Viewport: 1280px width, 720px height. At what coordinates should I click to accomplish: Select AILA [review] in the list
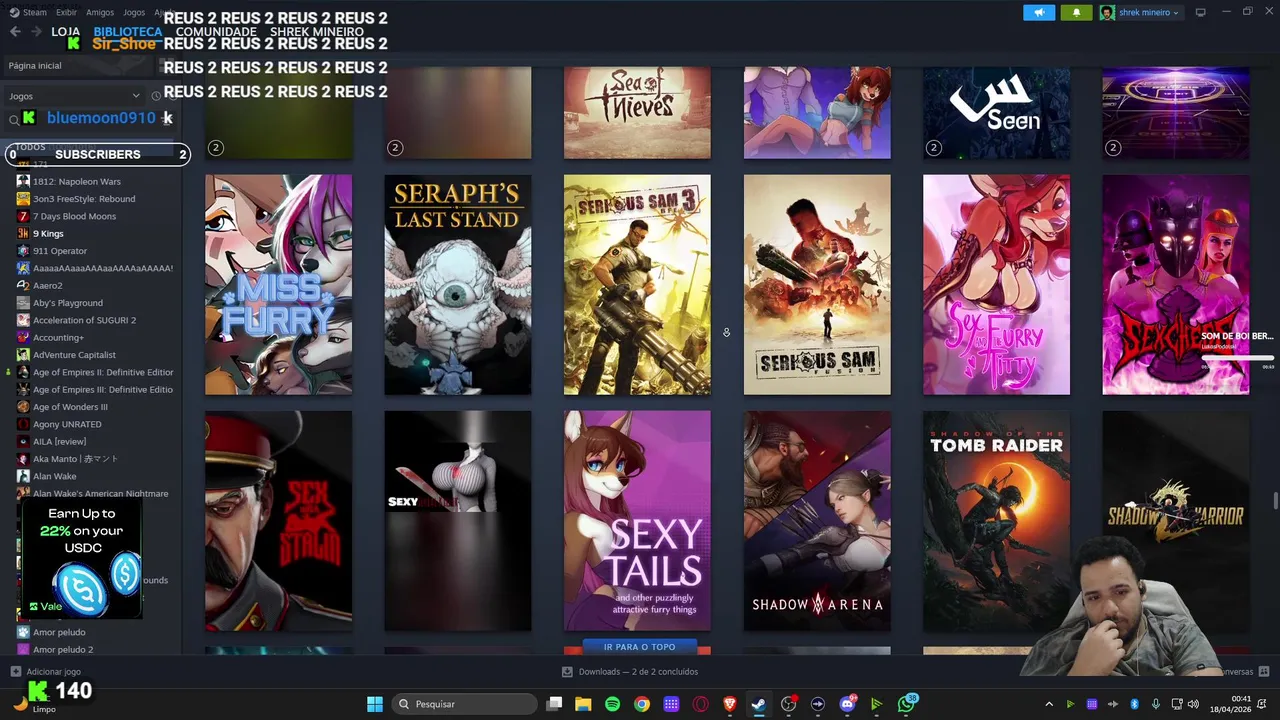click(59, 441)
